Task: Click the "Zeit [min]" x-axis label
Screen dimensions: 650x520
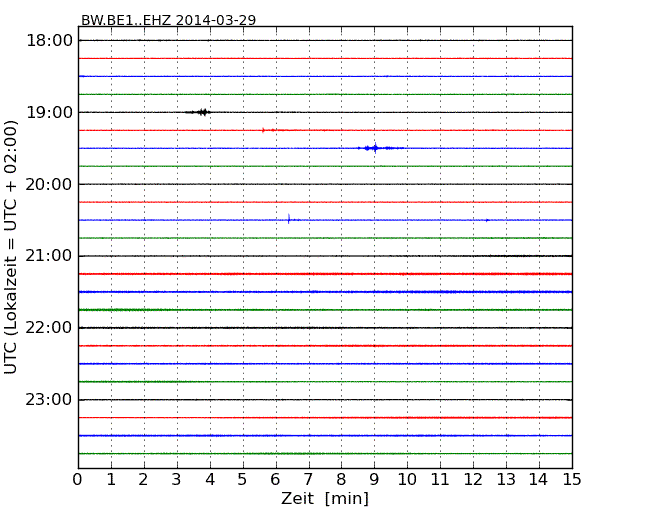Action: coord(325,498)
